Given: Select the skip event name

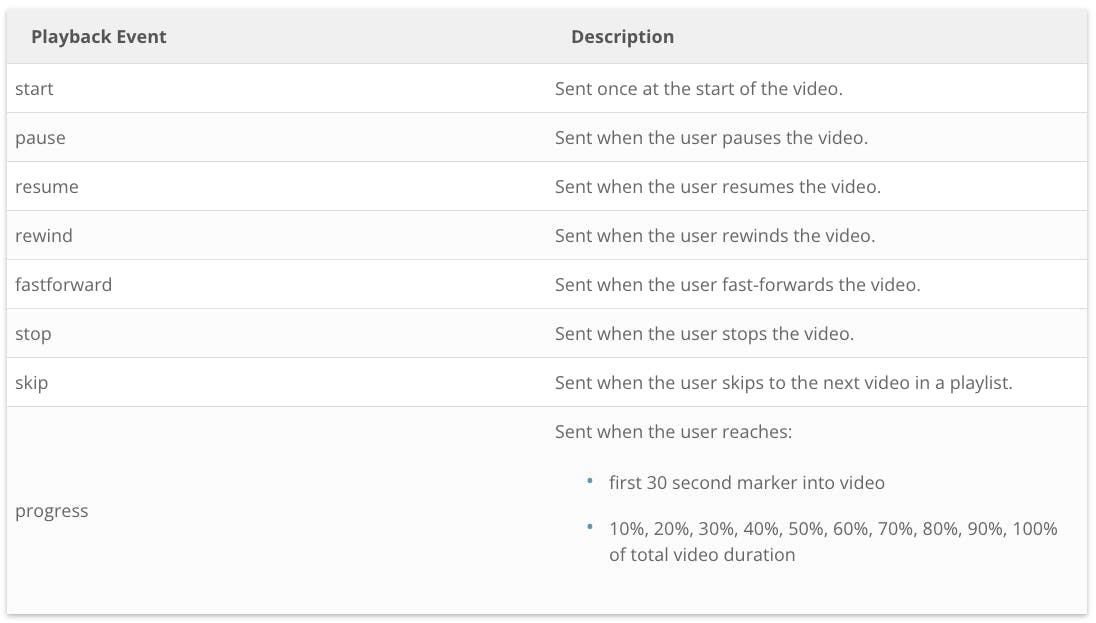Looking at the screenshot, I should 31,383.
